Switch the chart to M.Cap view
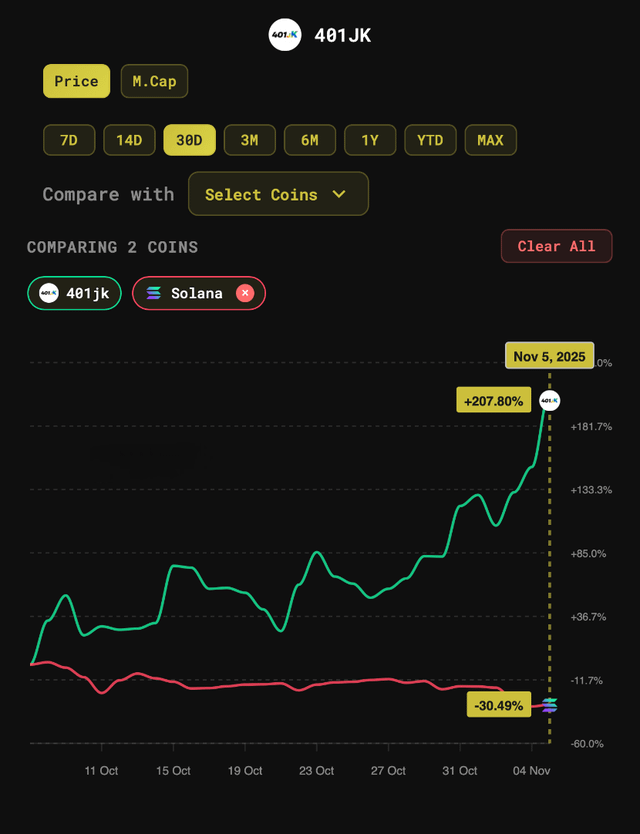The width and height of the screenshot is (640, 834). click(154, 81)
